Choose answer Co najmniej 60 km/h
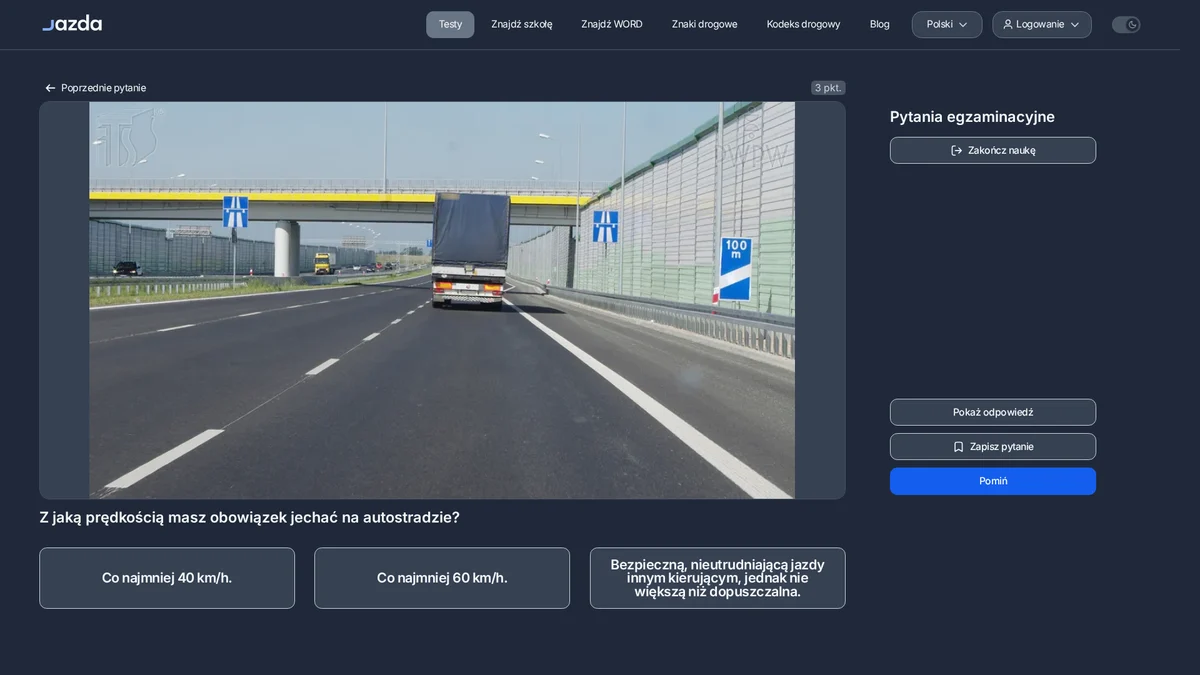 [x=442, y=578]
